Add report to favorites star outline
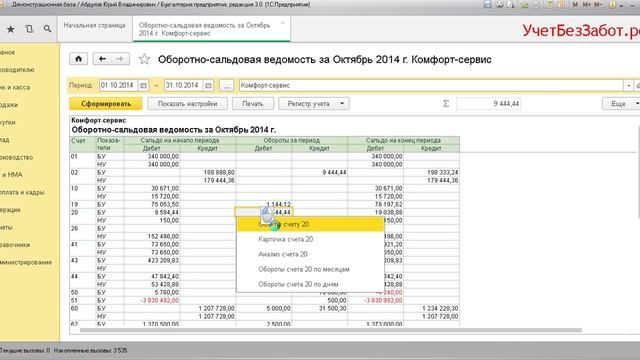Viewport: 640px width, 360px height. point(144,59)
